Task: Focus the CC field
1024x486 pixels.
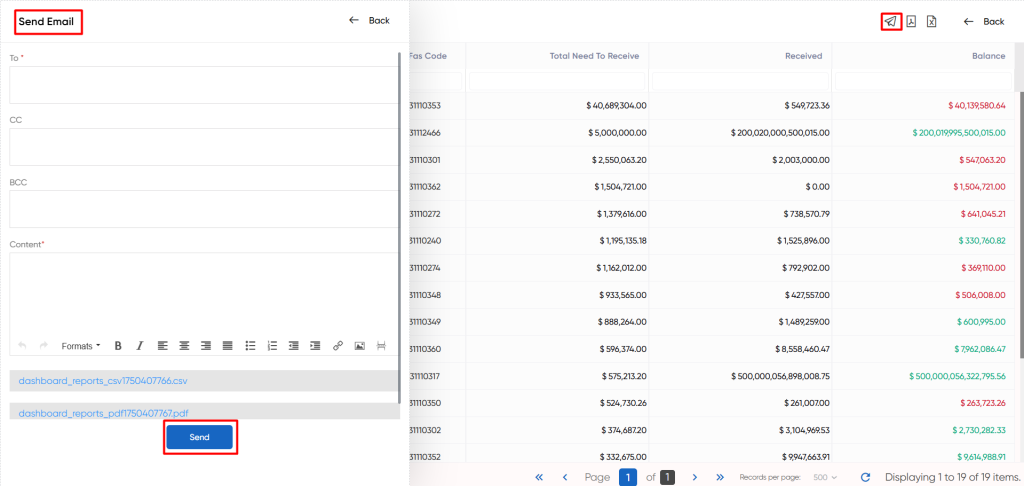Action: 203,147
